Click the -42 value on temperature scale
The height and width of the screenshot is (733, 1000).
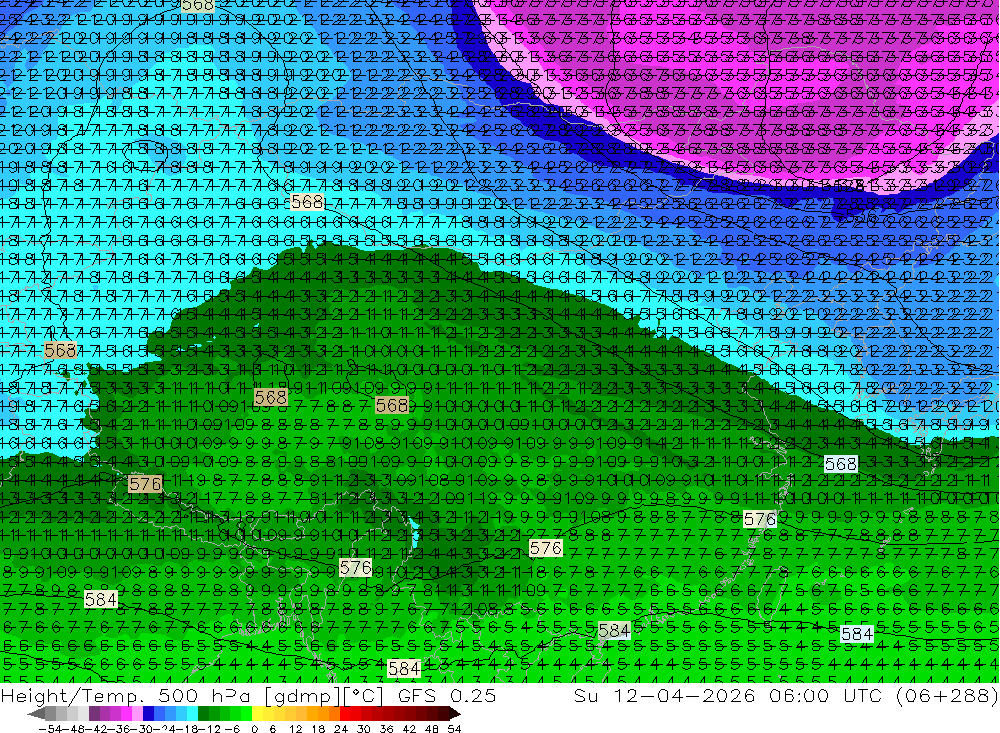[97, 729]
